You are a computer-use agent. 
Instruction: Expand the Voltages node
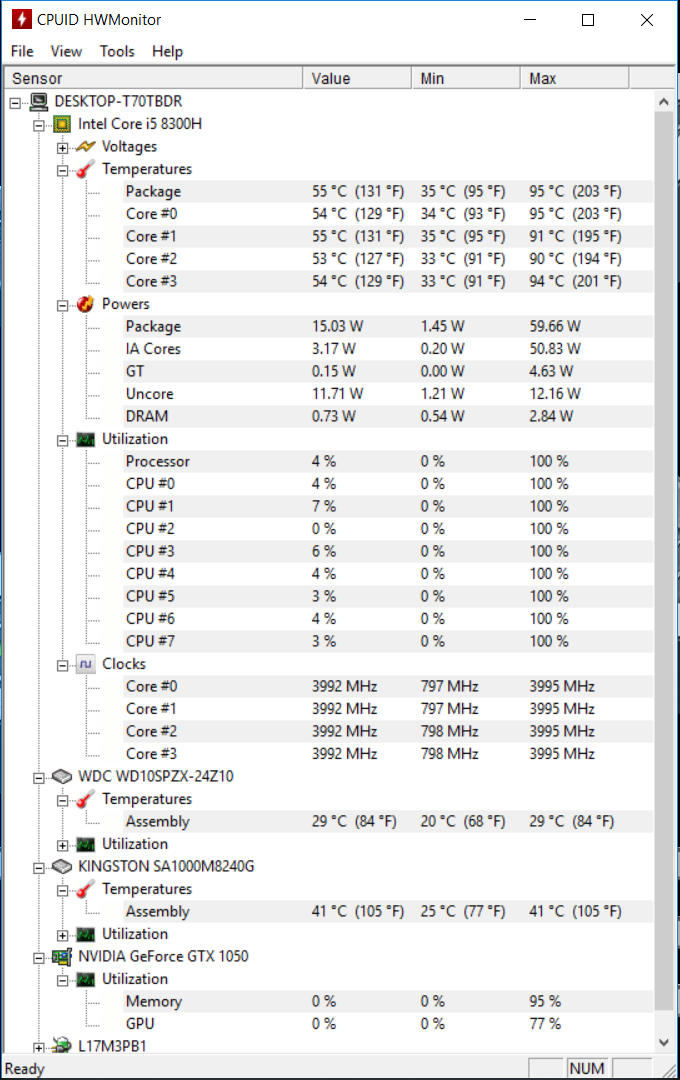63,147
